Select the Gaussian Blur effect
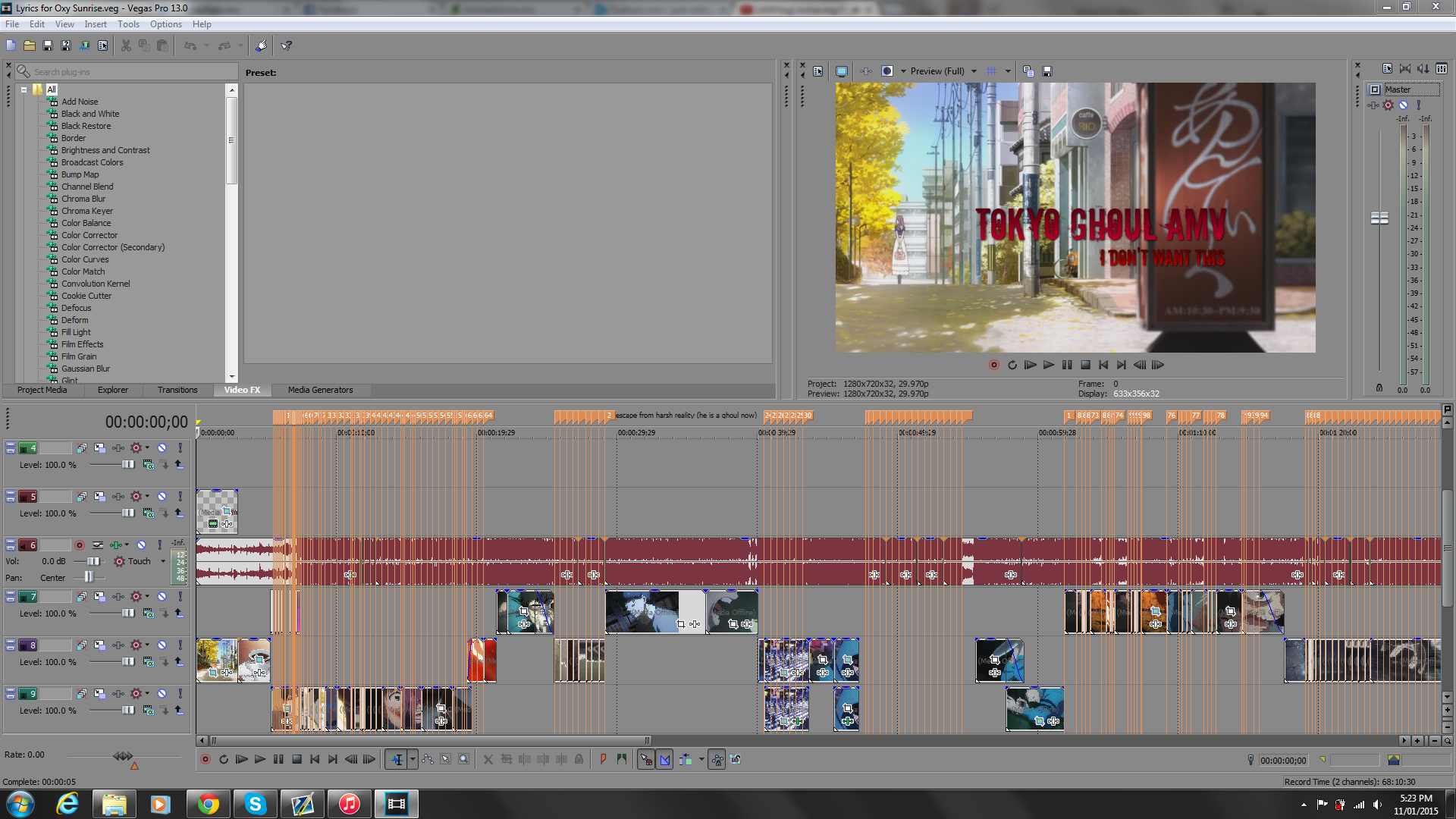Screen dimensions: 1456x819 click(x=85, y=369)
